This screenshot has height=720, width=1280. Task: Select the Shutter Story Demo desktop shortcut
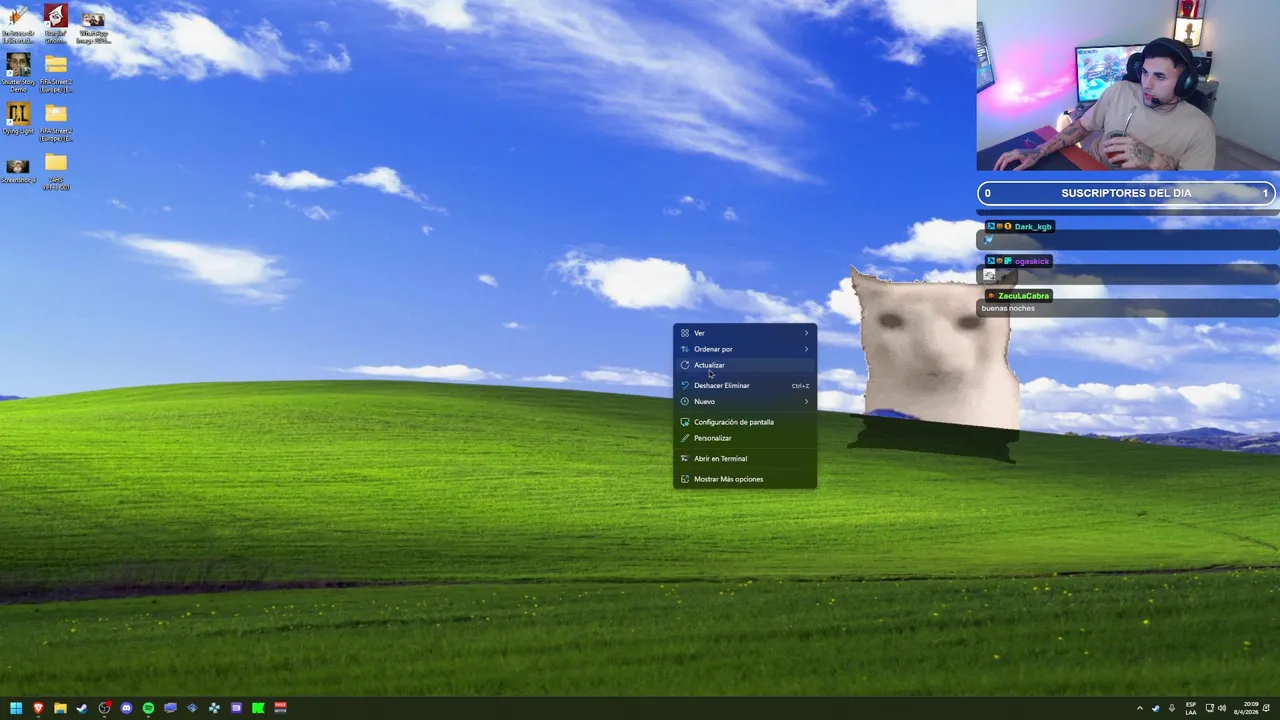[x=18, y=72]
